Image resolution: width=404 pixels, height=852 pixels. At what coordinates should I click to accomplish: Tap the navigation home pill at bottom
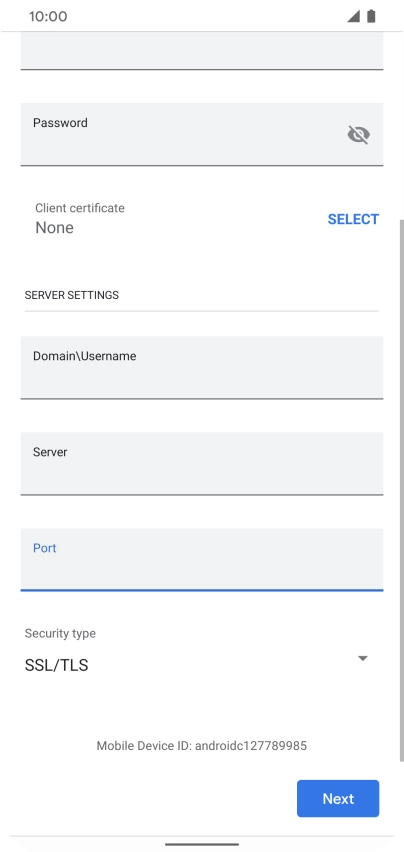(x=202, y=844)
